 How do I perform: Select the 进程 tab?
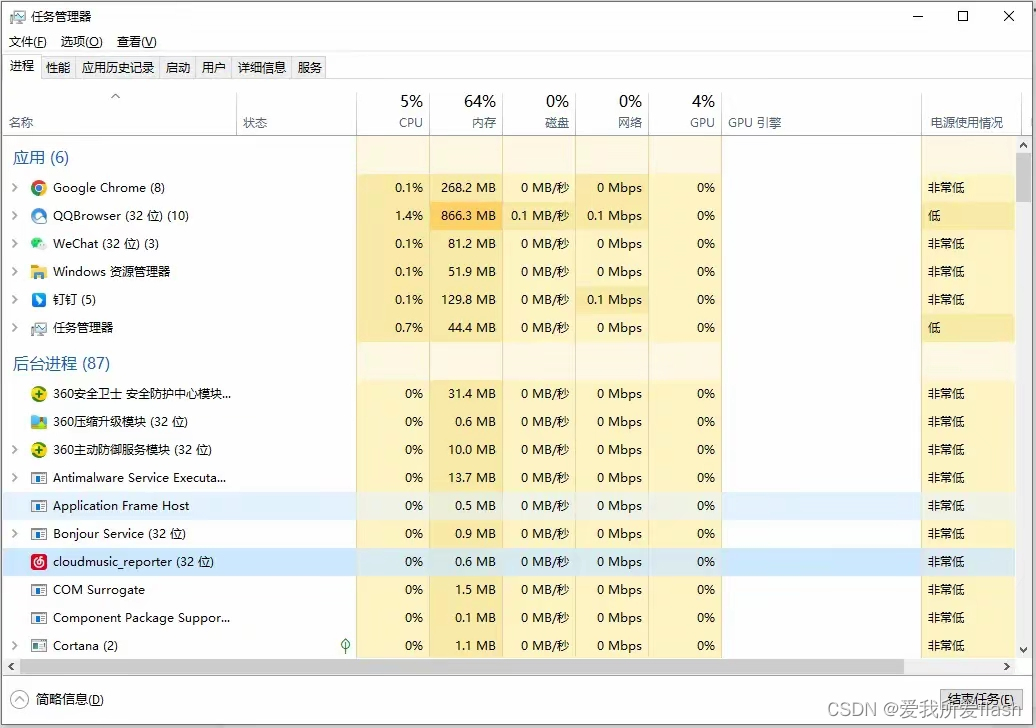(x=22, y=66)
